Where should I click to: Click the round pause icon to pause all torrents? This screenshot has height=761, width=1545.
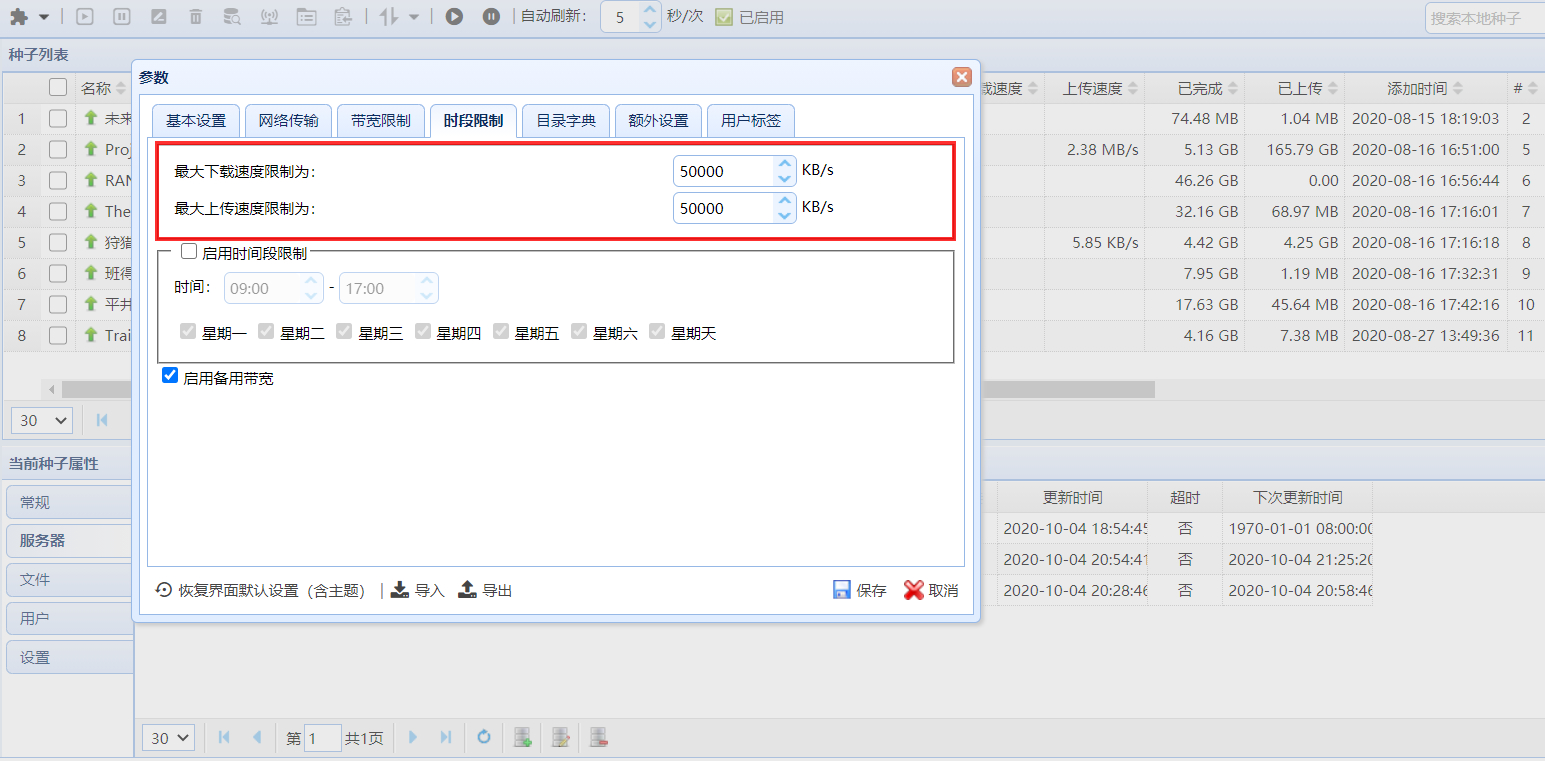tap(491, 17)
